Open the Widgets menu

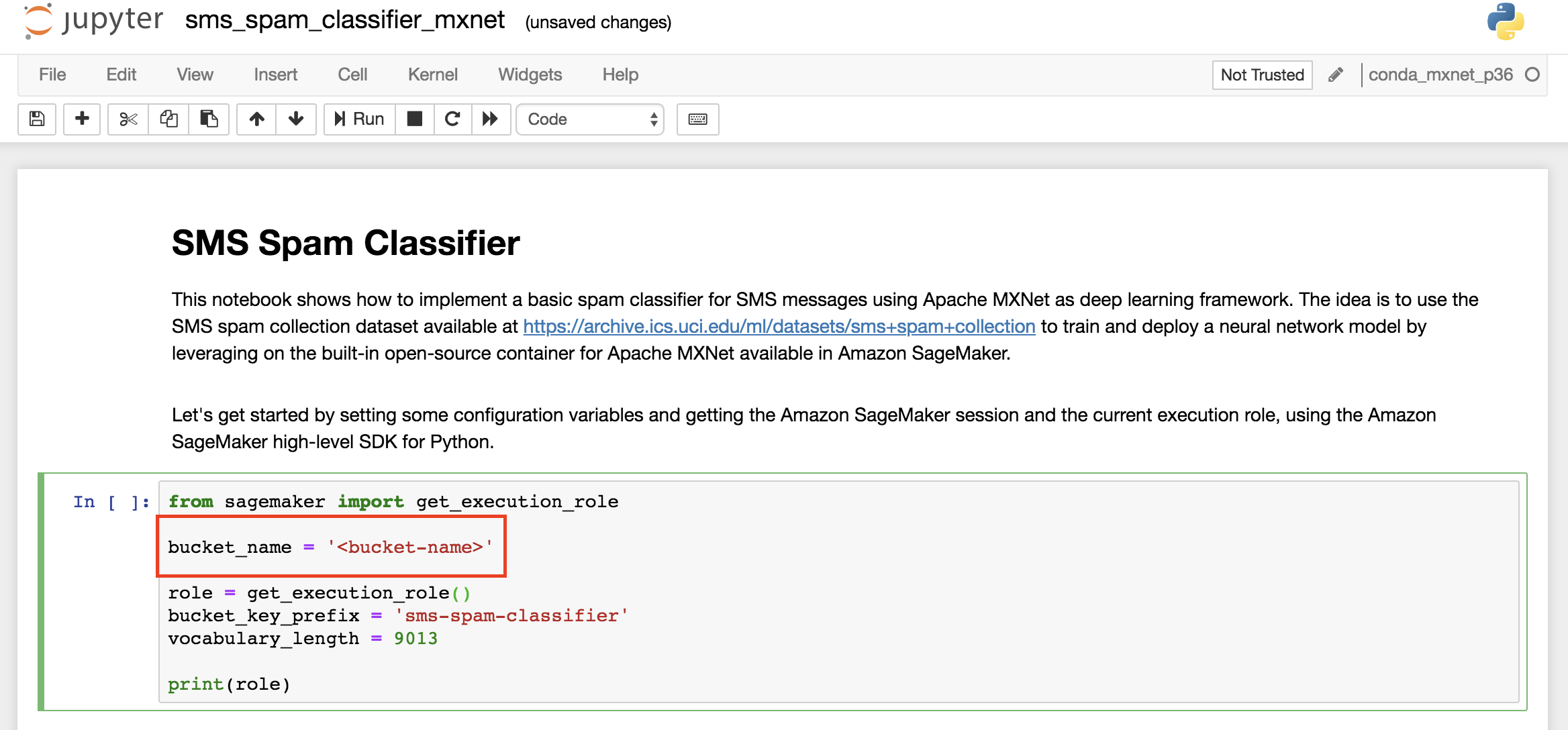530,74
